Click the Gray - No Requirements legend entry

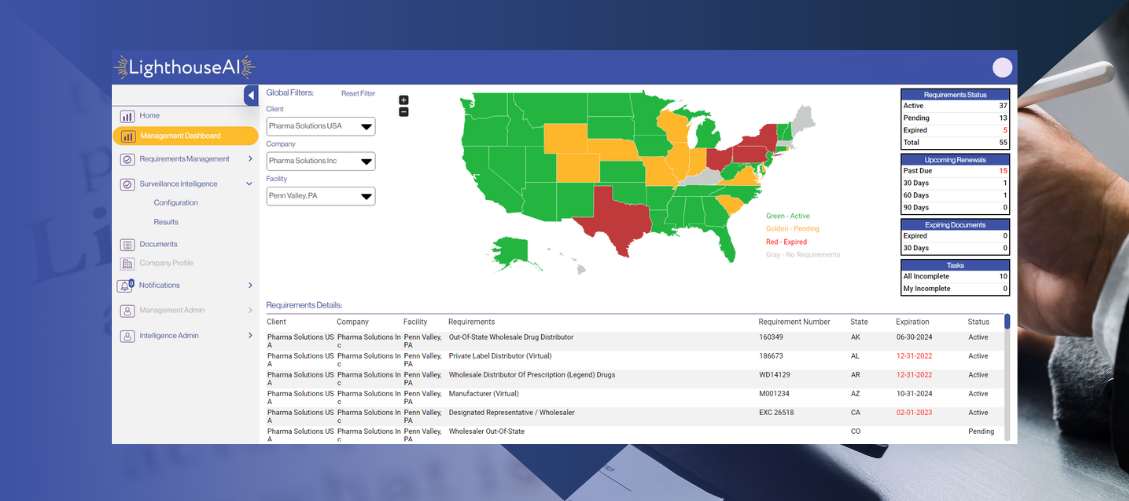803,255
